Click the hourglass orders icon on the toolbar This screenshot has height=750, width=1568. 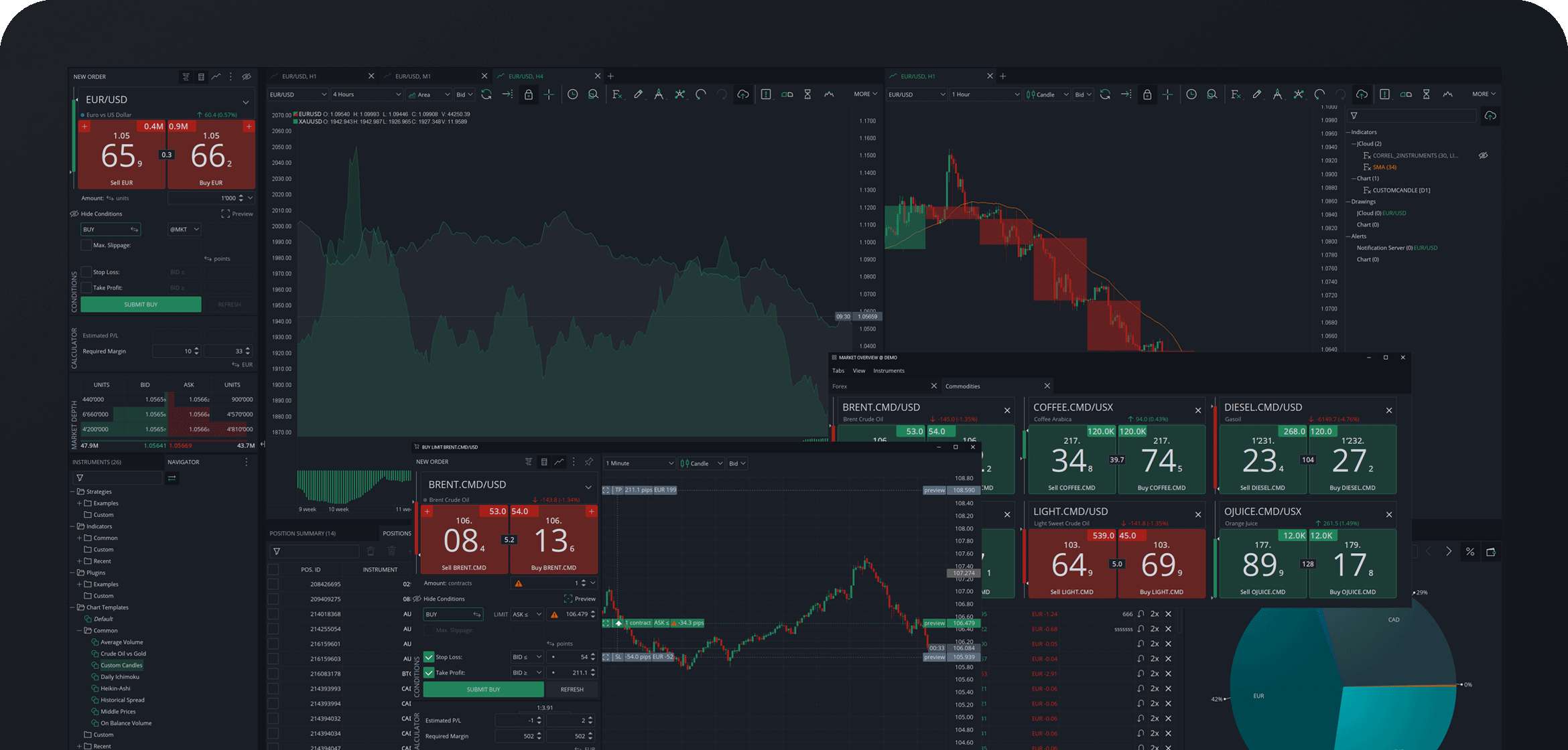click(x=807, y=94)
